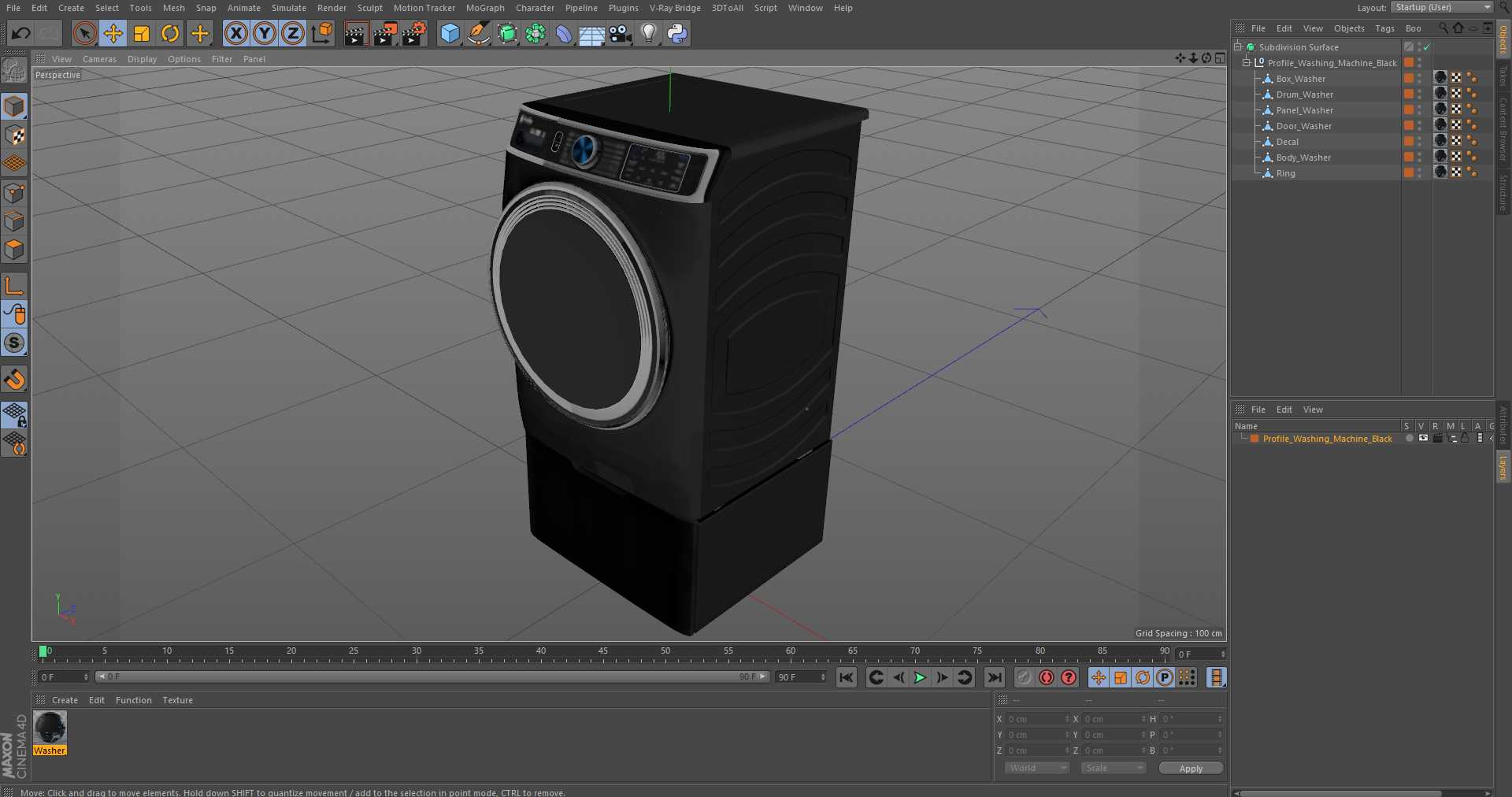The height and width of the screenshot is (797, 1512).
Task: Switch to Texture mode icon
Action: (14, 135)
